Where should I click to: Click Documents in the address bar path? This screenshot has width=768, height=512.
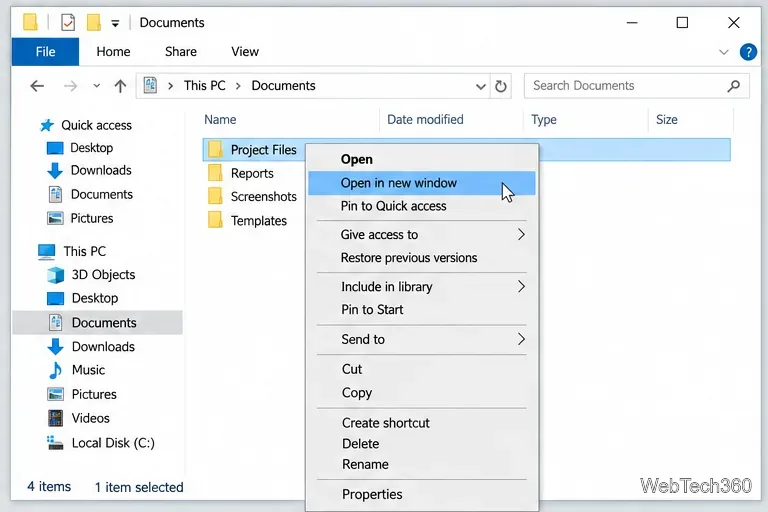283,86
